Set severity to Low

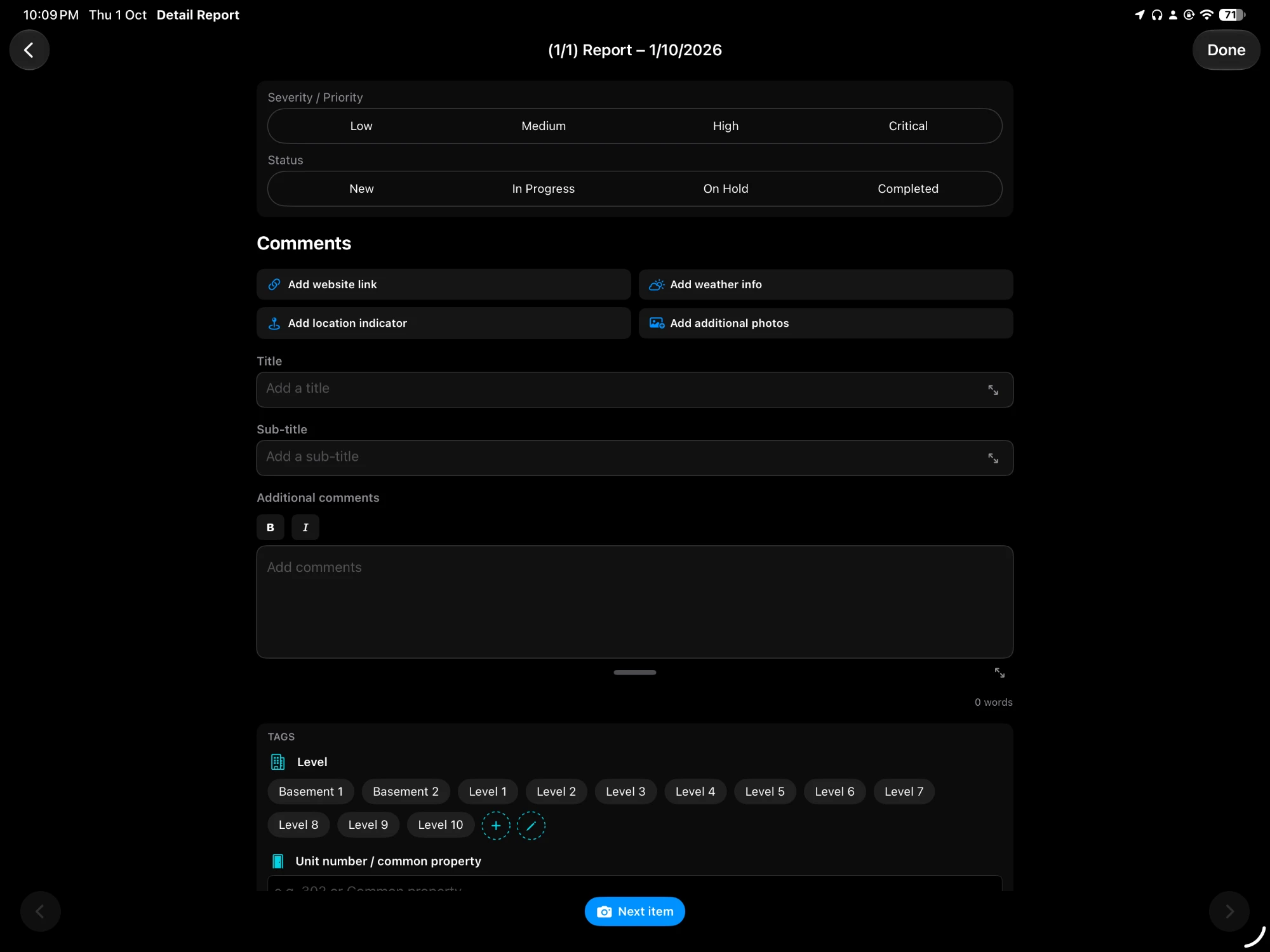[x=361, y=126]
